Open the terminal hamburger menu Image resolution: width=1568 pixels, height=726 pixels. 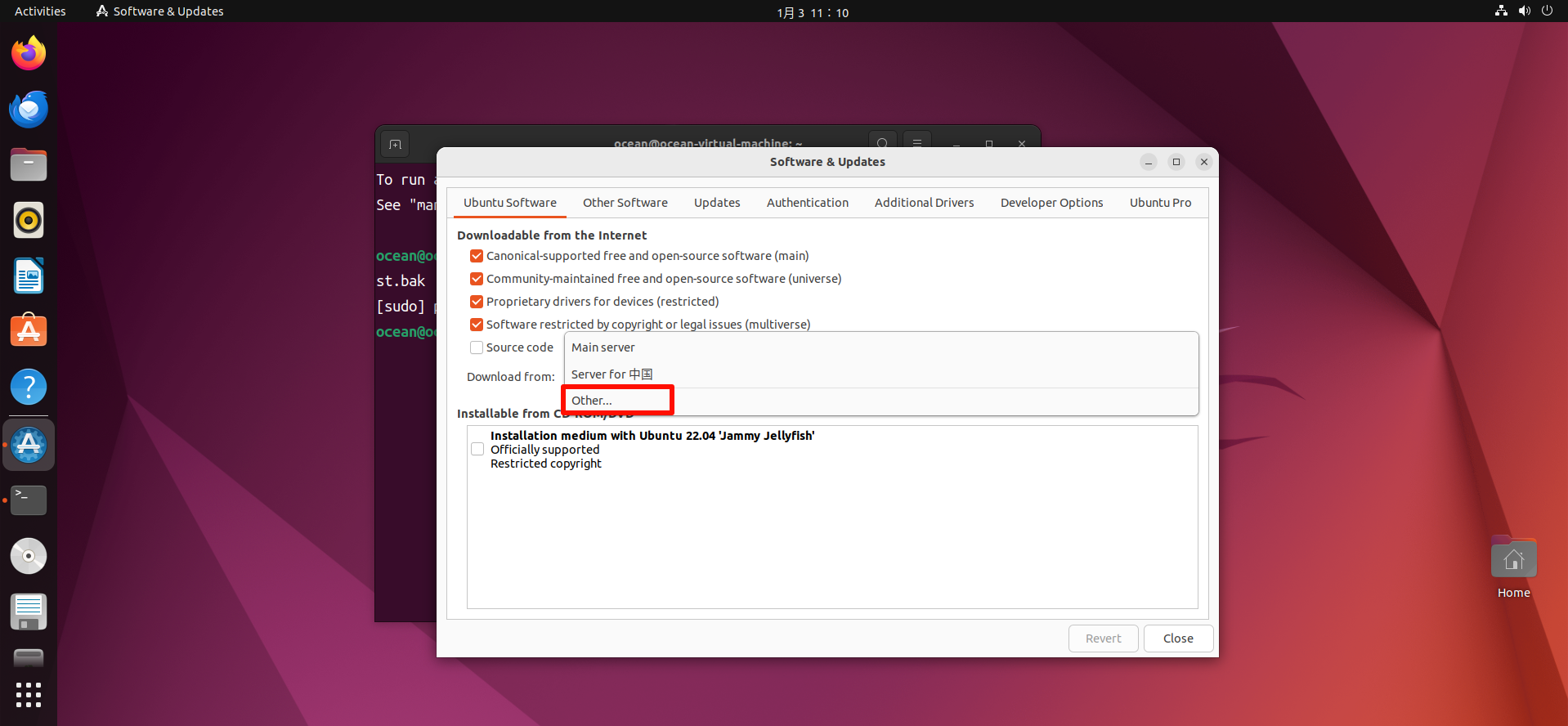click(917, 143)
